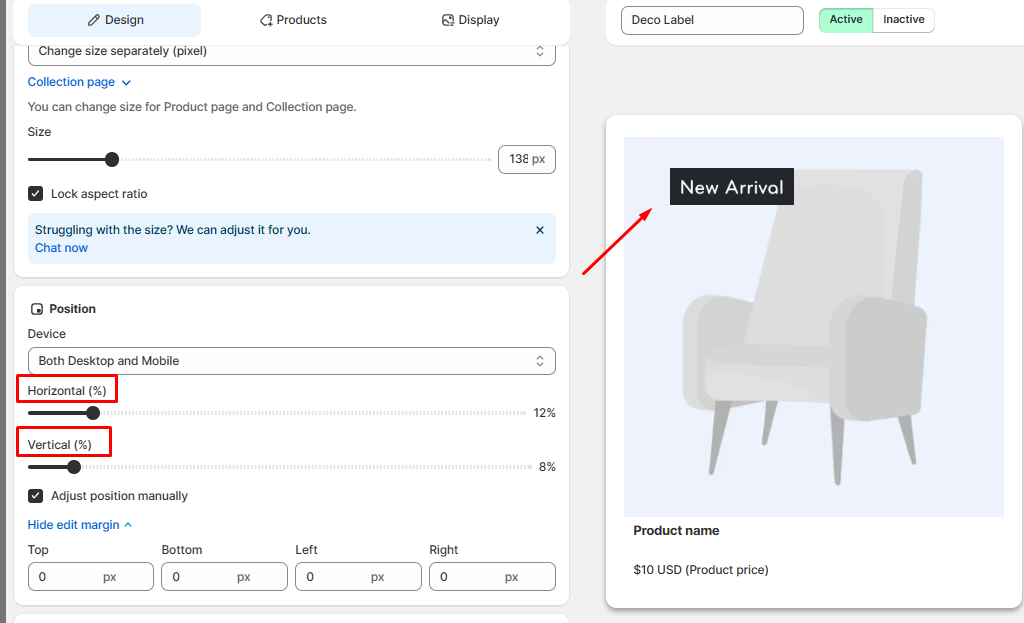Image resolution: width=1024 pixels, height=623 pixels.
Task: Click the New Arrival label badge
Action: click(731, 187)
